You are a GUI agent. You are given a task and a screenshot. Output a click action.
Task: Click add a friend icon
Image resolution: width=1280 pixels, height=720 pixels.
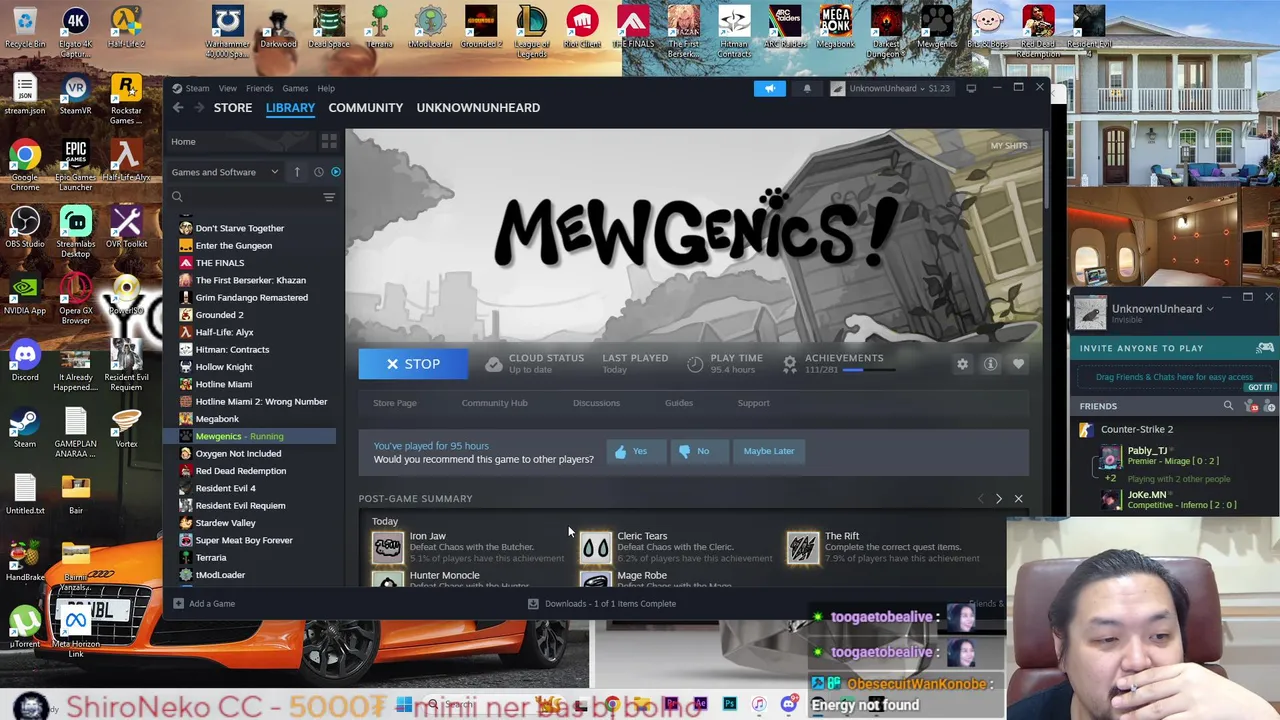click(x=1270, y=406)
